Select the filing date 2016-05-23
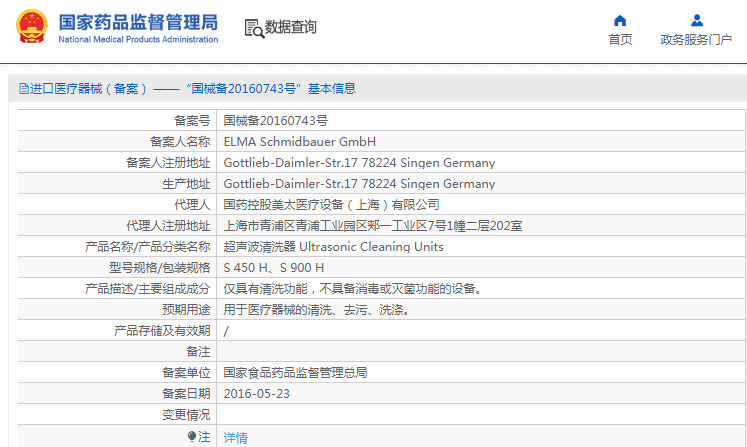This screenshot has height=447, width=747. pos(256,394)
